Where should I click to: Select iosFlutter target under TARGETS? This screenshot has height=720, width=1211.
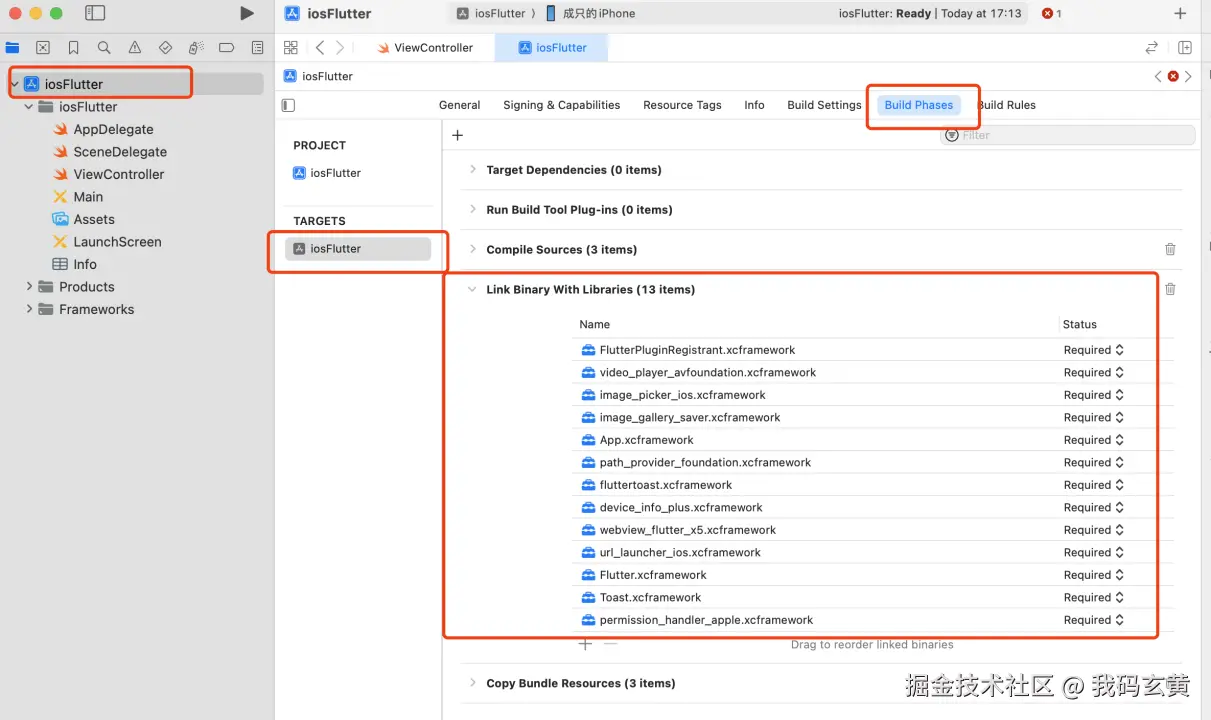358,249
